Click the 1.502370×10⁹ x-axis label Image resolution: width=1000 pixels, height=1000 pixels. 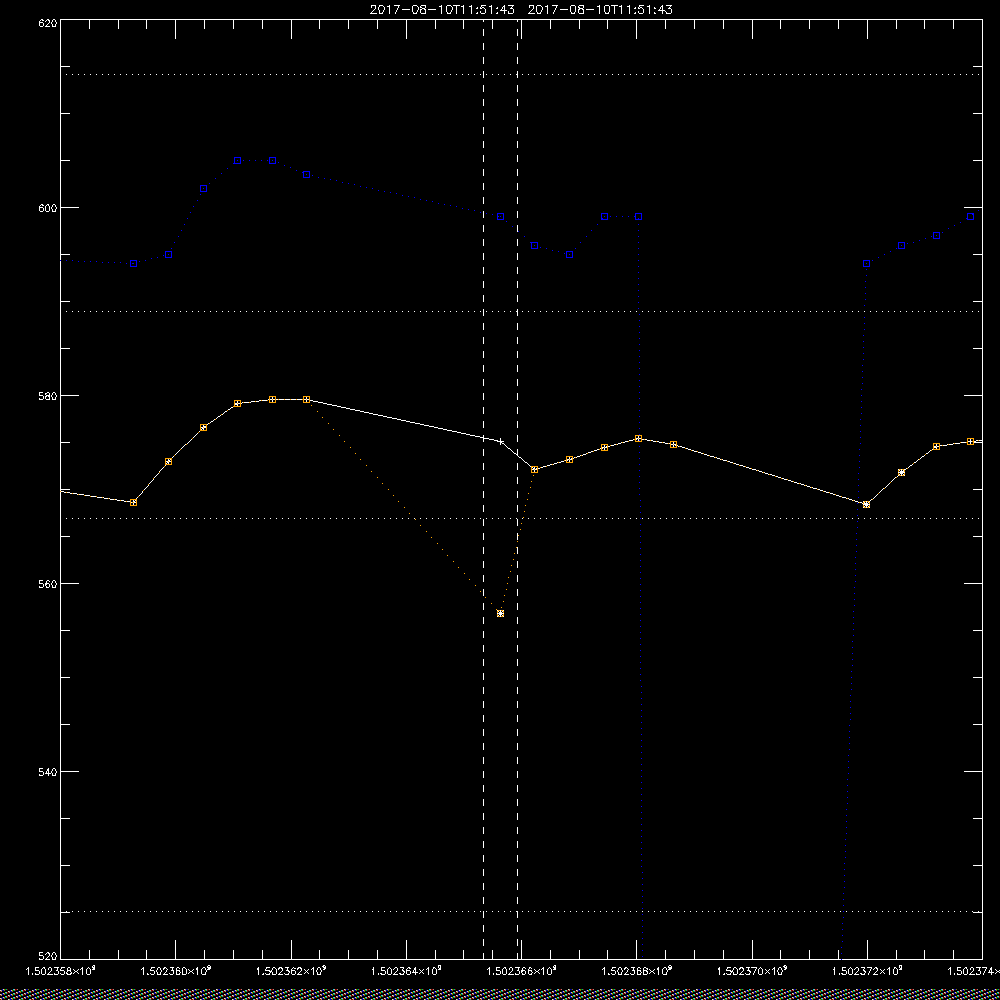click(x=753, y=971)
